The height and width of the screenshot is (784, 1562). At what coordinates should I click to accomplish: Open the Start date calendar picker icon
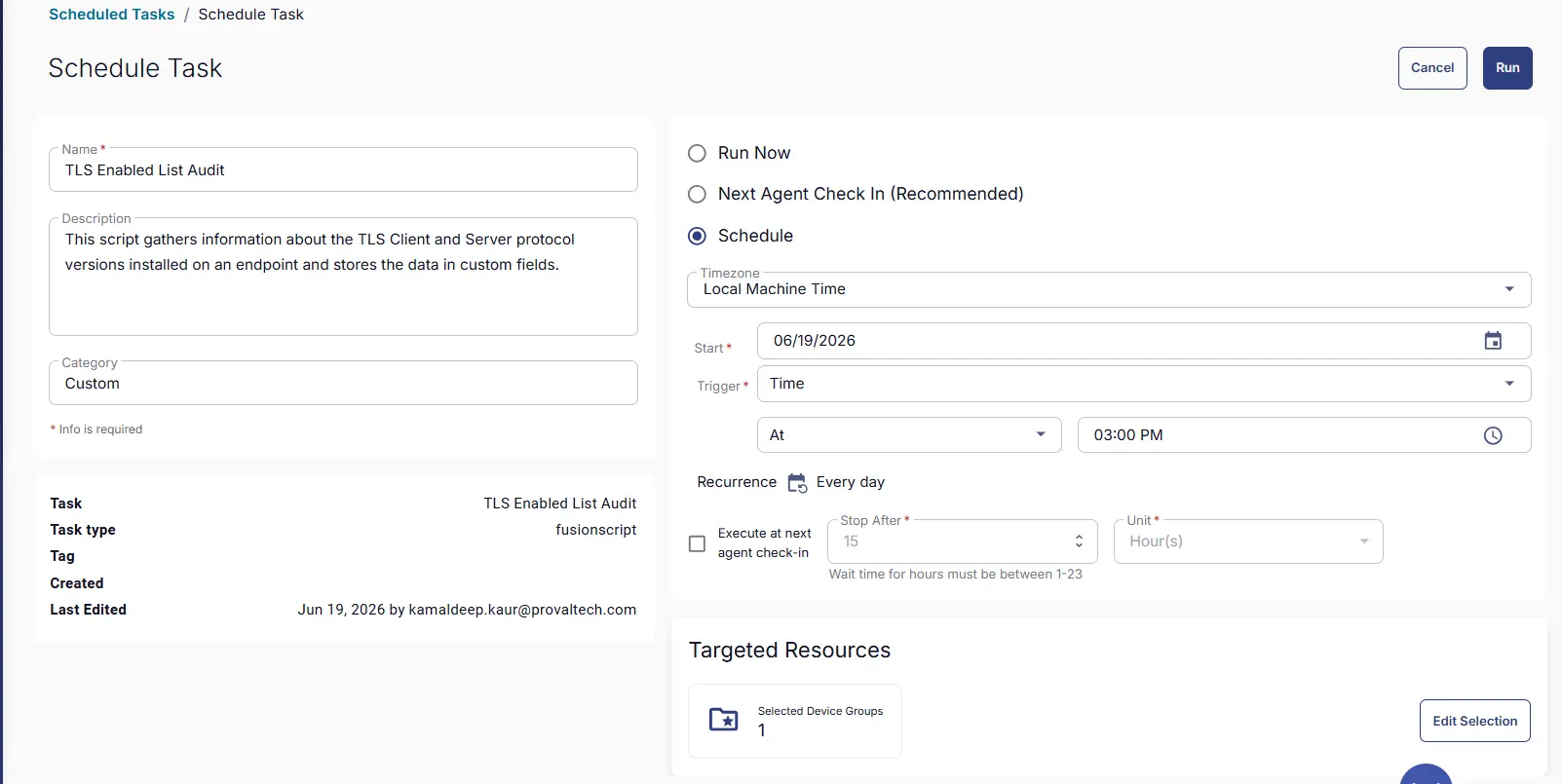pos(1493,341)
